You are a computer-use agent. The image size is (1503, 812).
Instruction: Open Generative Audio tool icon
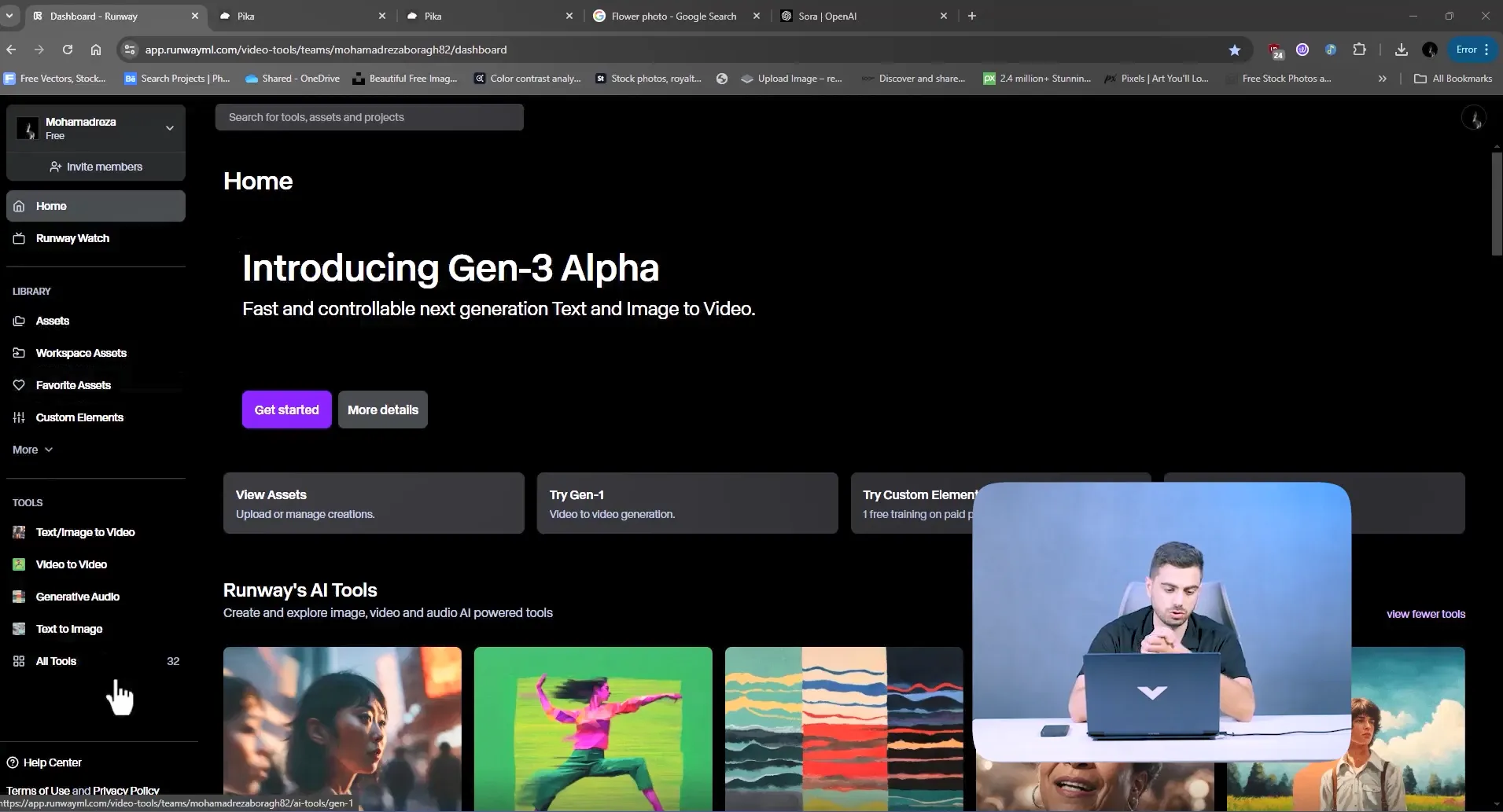(19, 597)
